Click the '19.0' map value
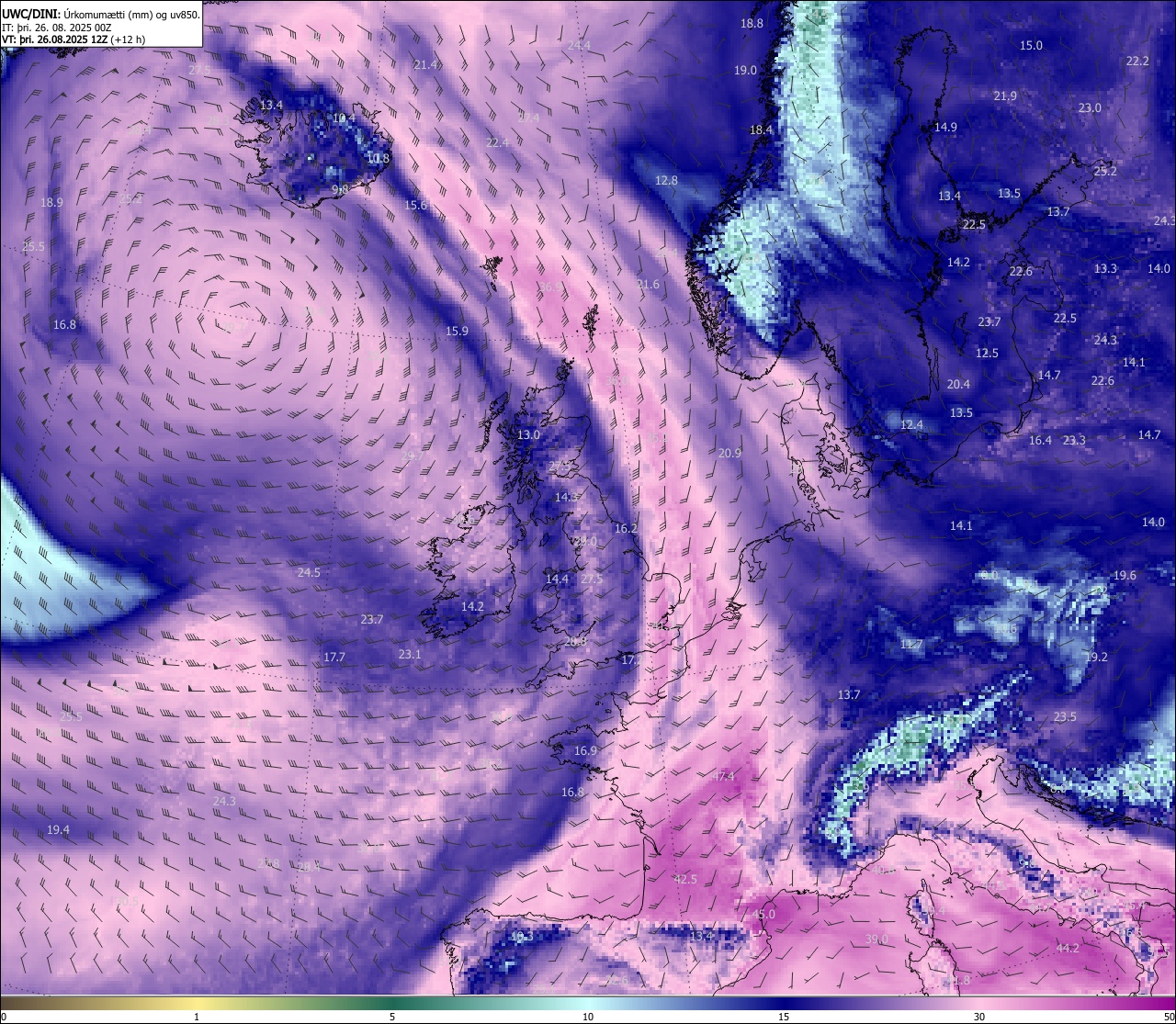The image size is (1176, 1024). pyautogui.click(x=745, y=71)
